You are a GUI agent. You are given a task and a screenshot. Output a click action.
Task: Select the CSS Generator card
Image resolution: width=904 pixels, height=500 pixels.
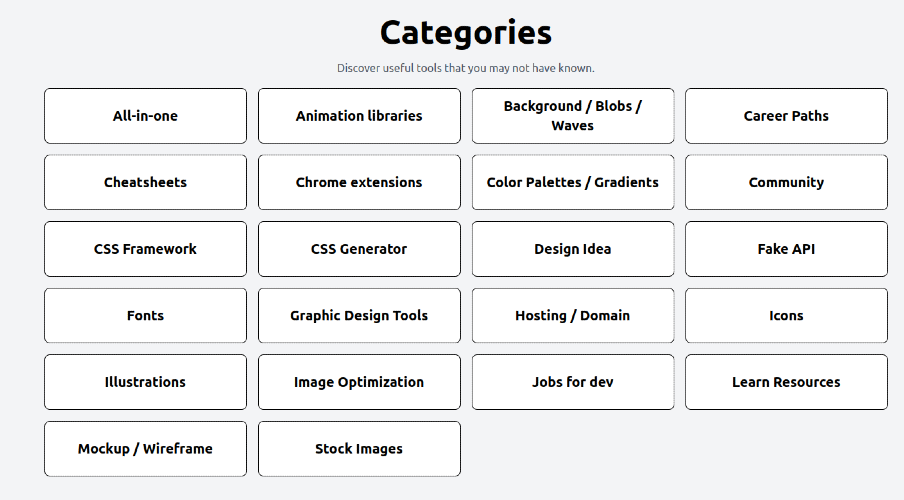tap(359, 249)
